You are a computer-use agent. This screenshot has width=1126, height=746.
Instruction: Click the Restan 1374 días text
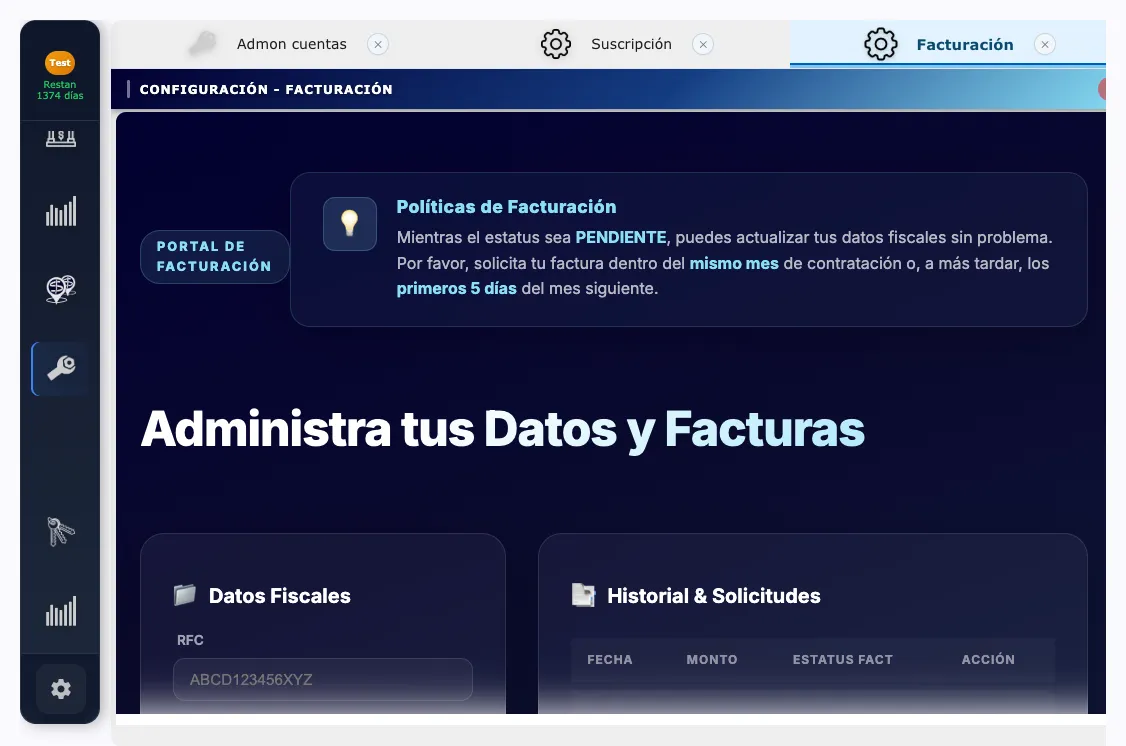60,90
